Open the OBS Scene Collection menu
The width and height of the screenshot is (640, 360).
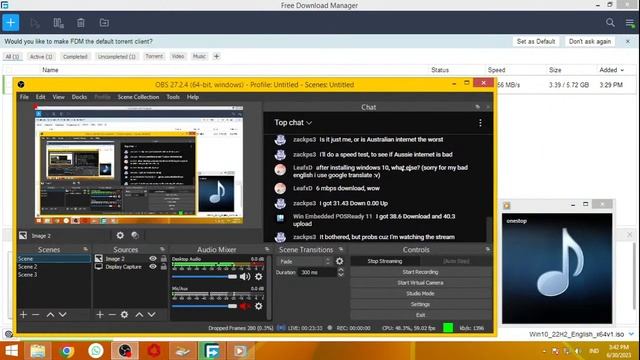tap(138, 97)
